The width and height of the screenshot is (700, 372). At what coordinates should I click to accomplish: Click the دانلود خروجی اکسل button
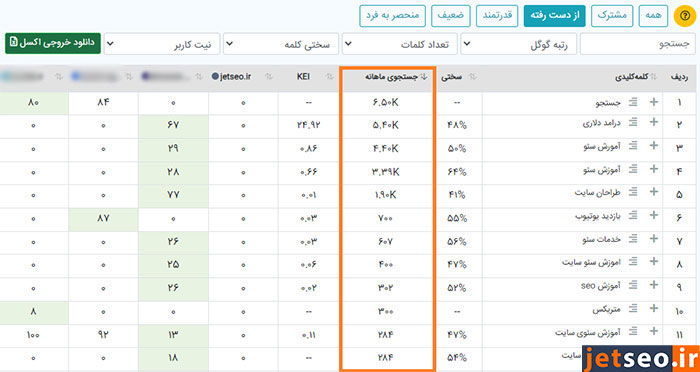tap(53, 43)
